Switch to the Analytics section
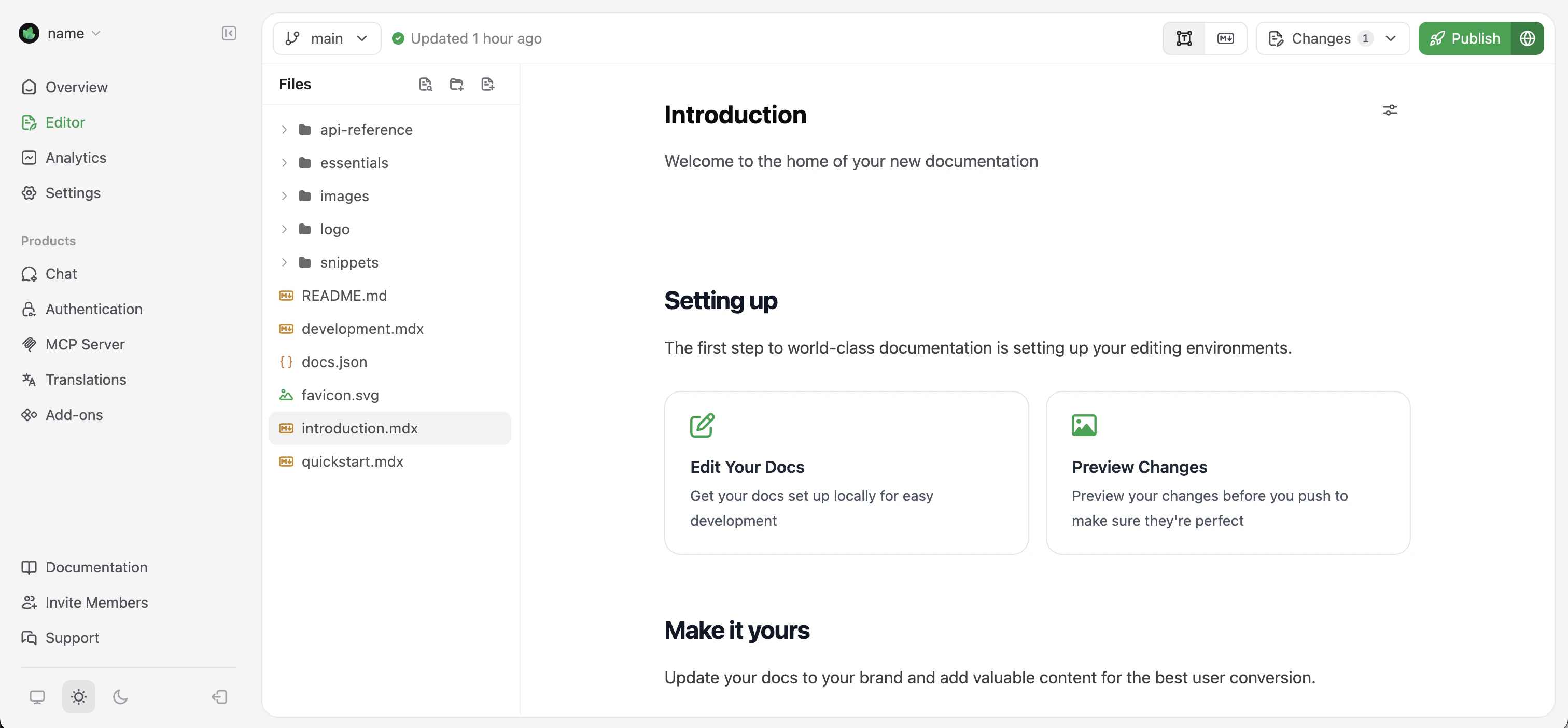The width and height of the screenshot is (1568, 728). 76,157
